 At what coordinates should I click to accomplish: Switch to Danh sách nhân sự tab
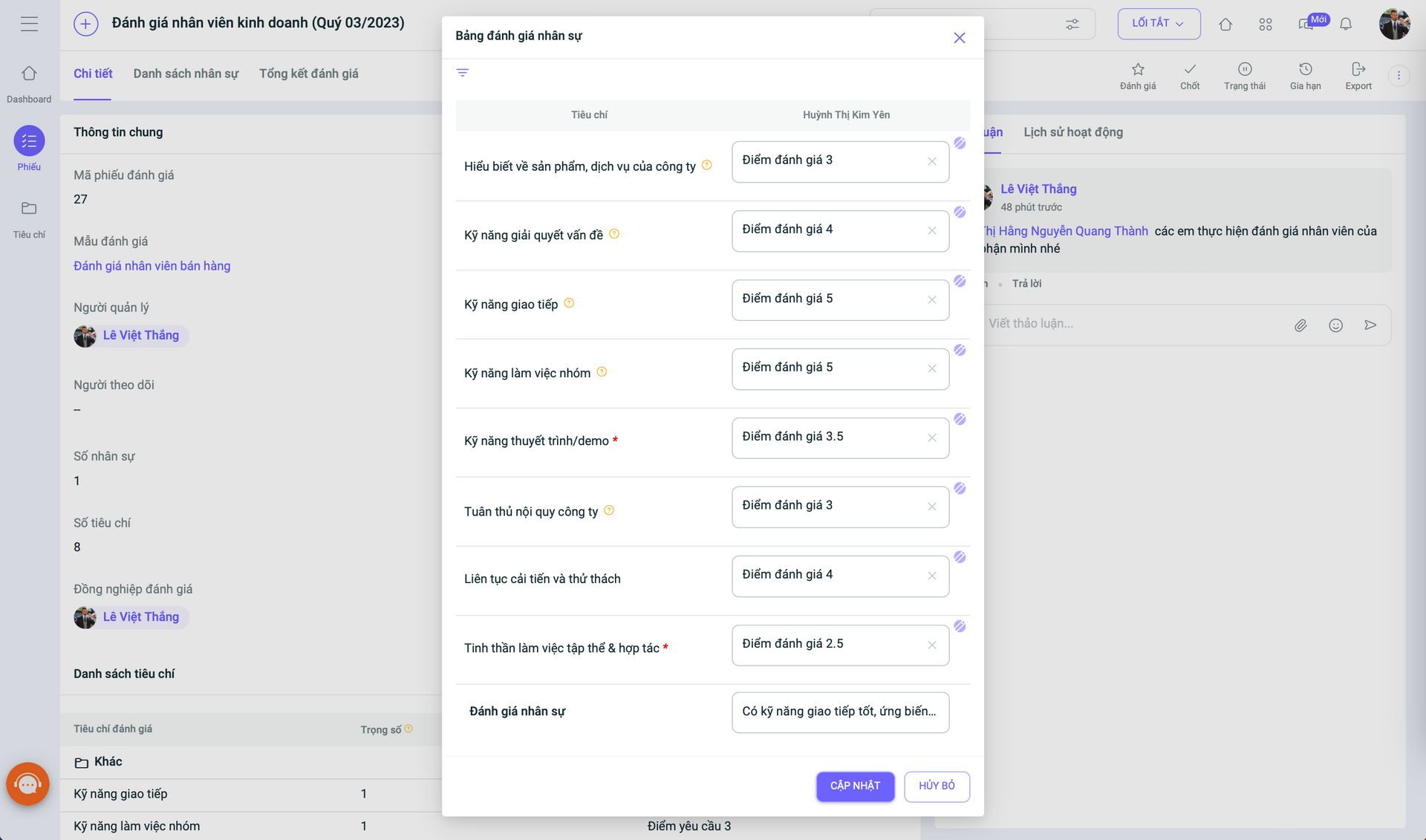[186, 74]
